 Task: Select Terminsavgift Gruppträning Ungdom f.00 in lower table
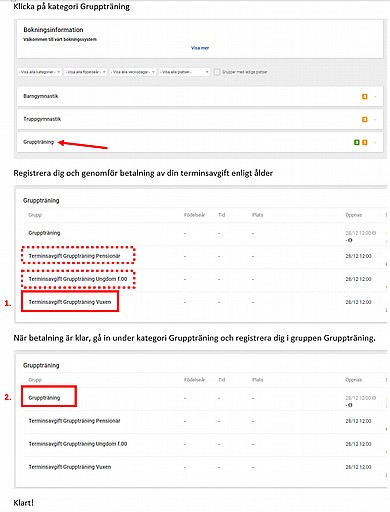click(78, 444)
